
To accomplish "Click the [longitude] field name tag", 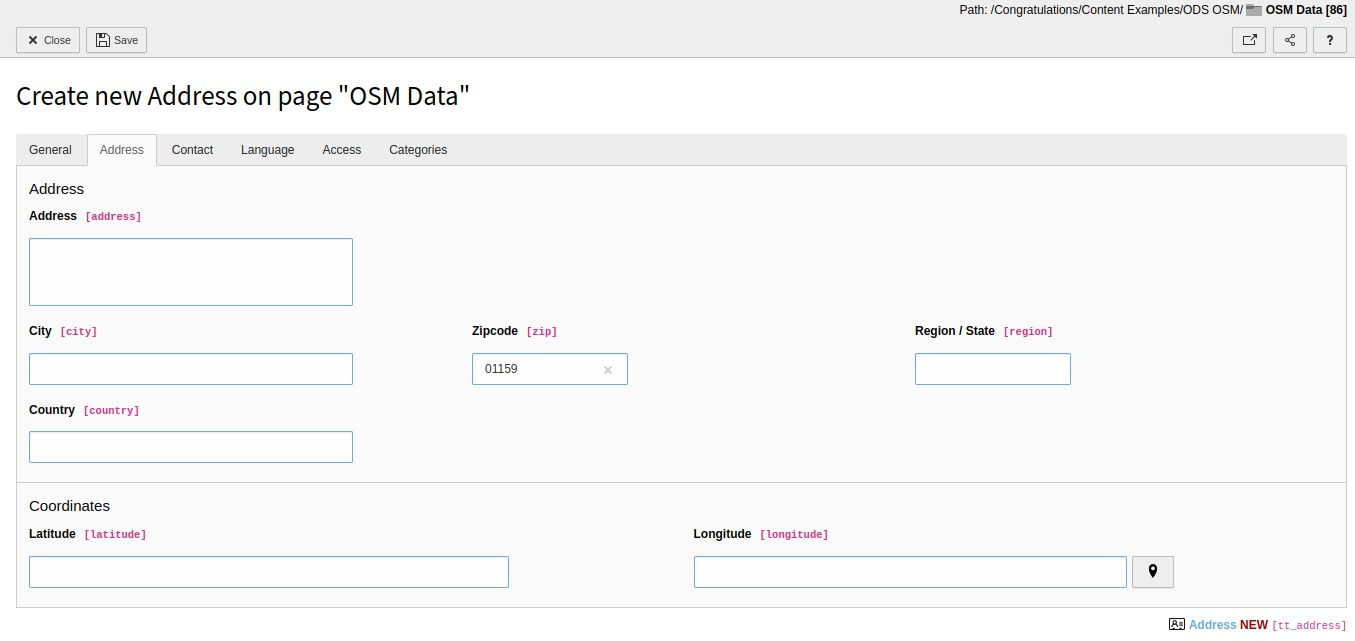I will click(794, 535).
